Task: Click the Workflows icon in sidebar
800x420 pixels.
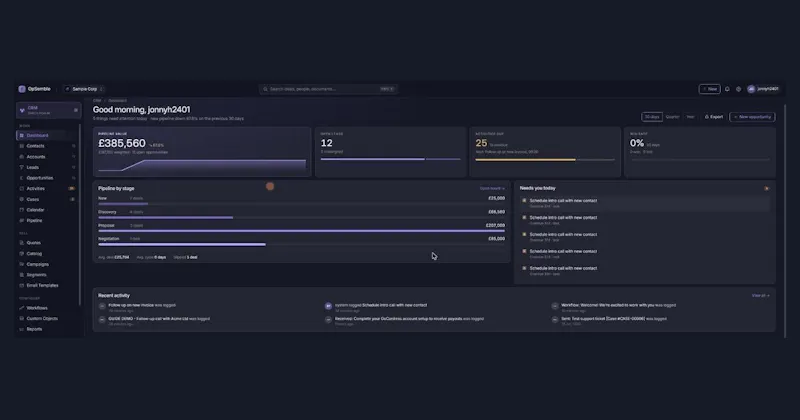Action: [x=21, y=308]
